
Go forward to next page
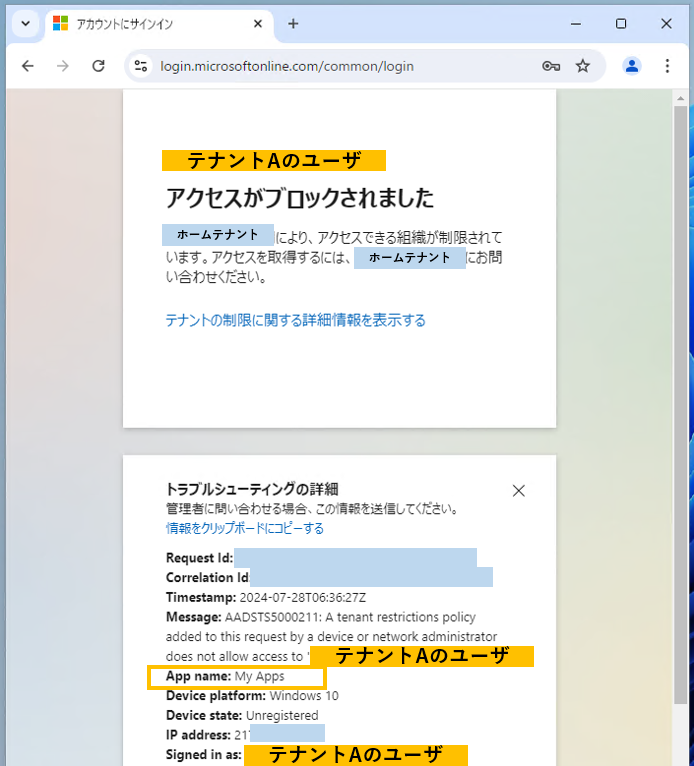click(x=63, y=66)
